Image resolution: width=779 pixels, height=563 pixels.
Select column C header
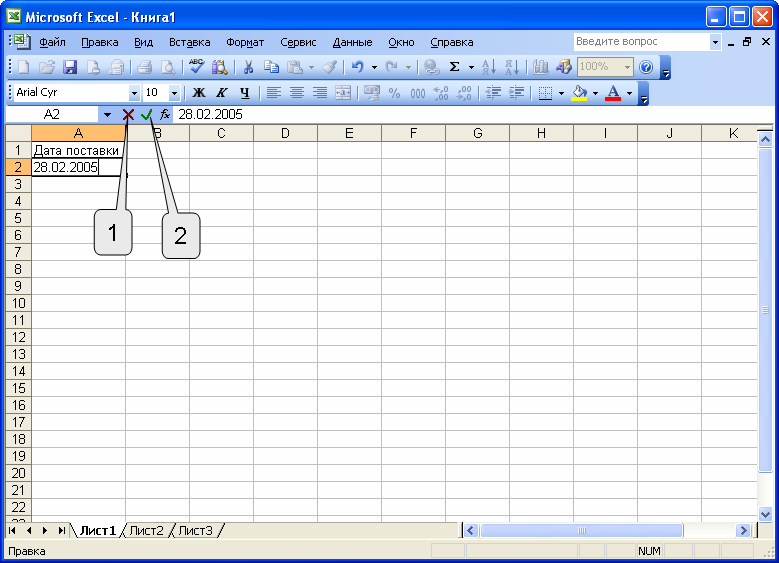[x=221, y=133]
